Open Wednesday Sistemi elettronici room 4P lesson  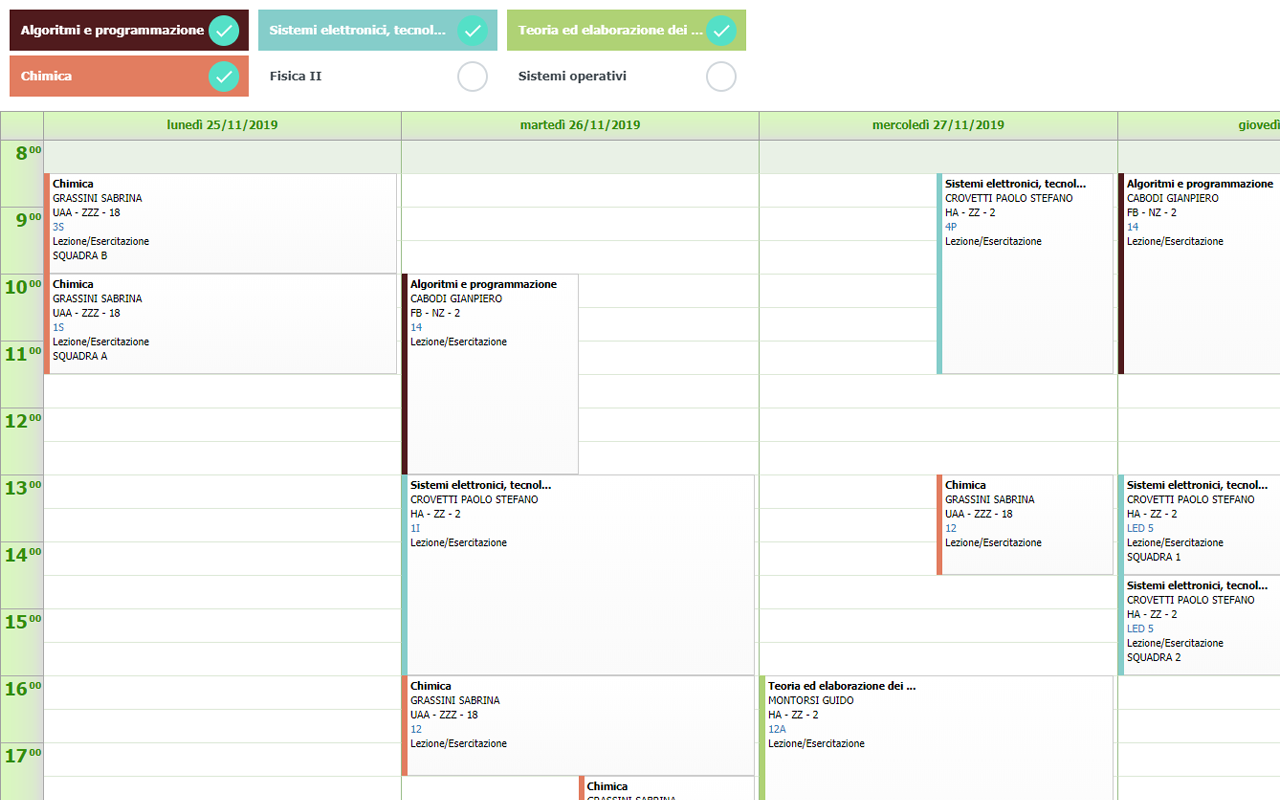[1025, 274]
